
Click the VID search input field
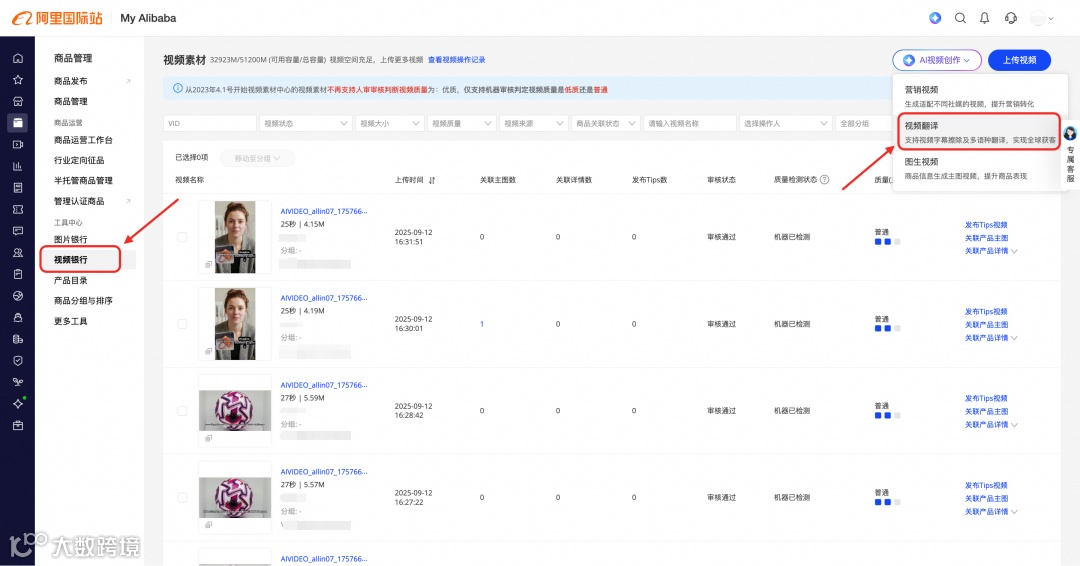[209, 123]
